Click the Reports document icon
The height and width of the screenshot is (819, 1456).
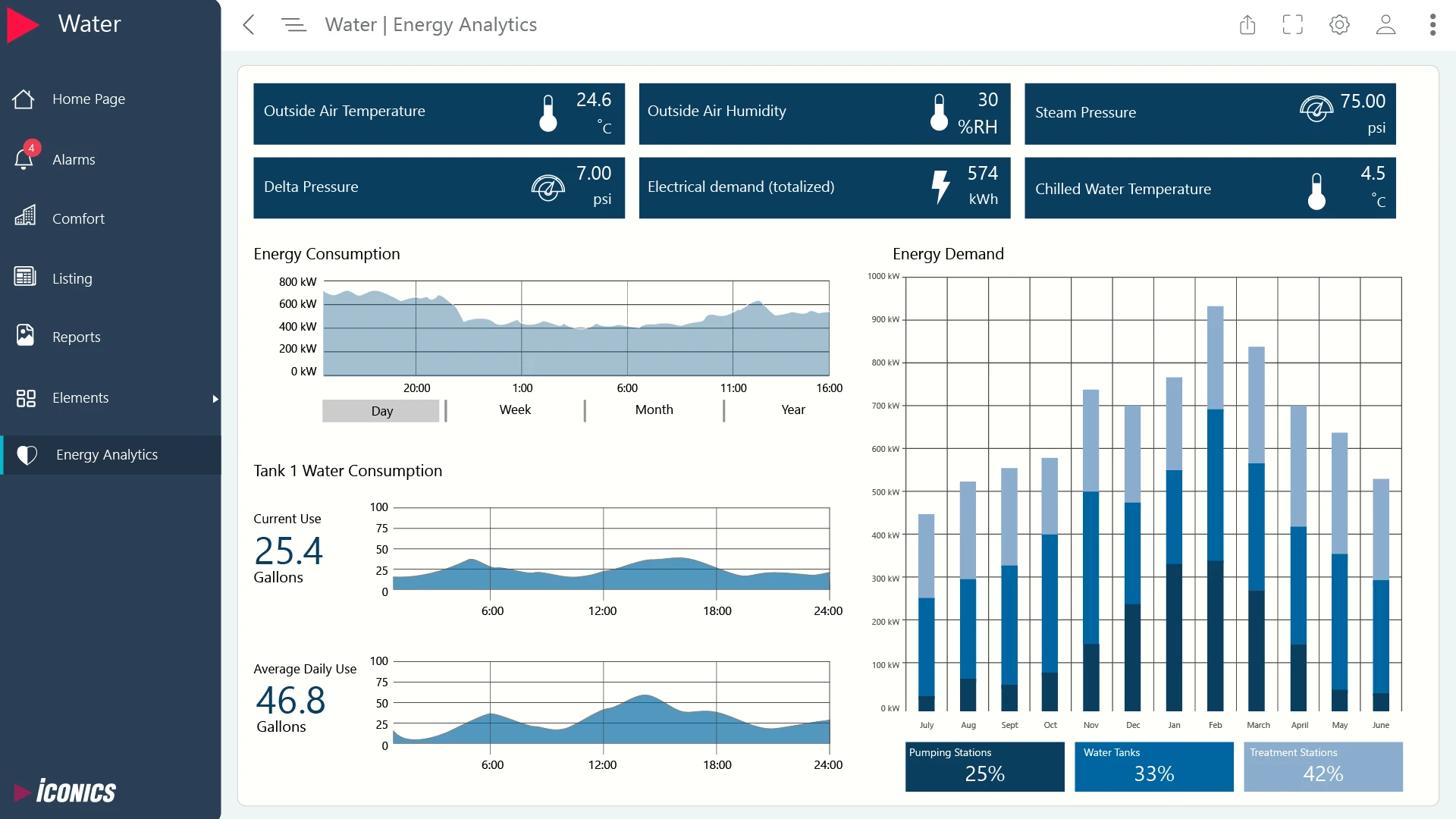pos(25,335)
